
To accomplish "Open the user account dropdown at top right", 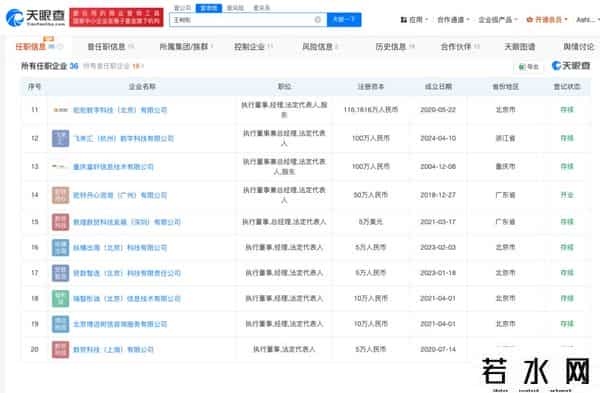I will 587,20.
